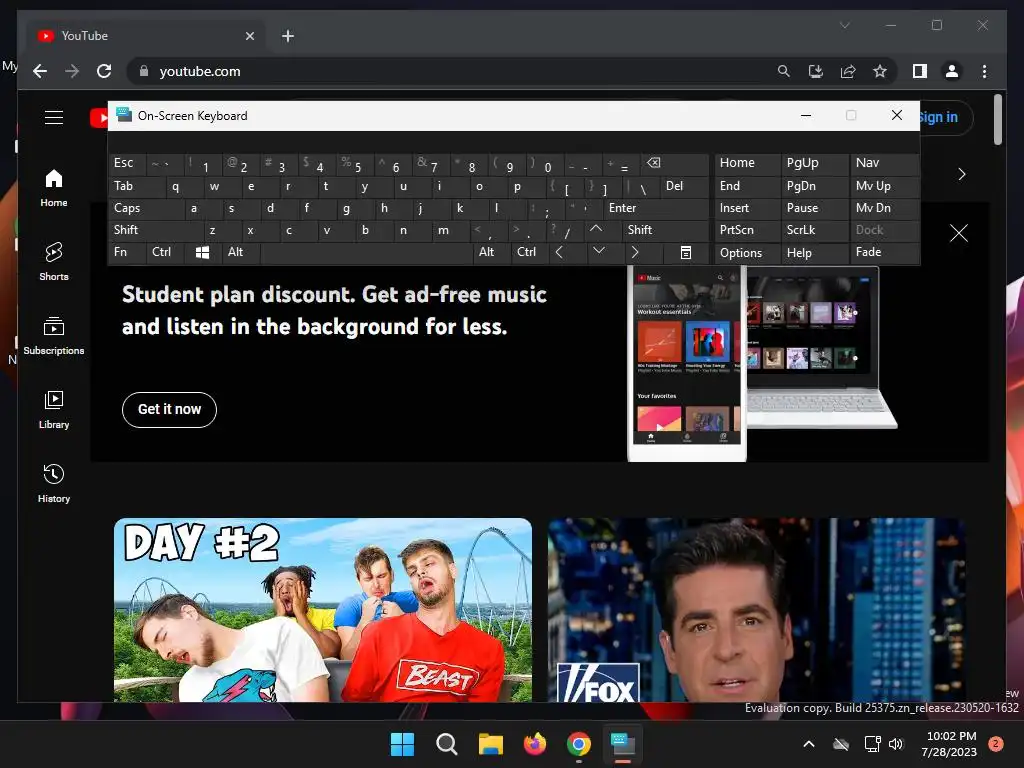This screenshot has width=1024, height=768.
Task: Go back in Chrome
Action: (x=40, y=71)
